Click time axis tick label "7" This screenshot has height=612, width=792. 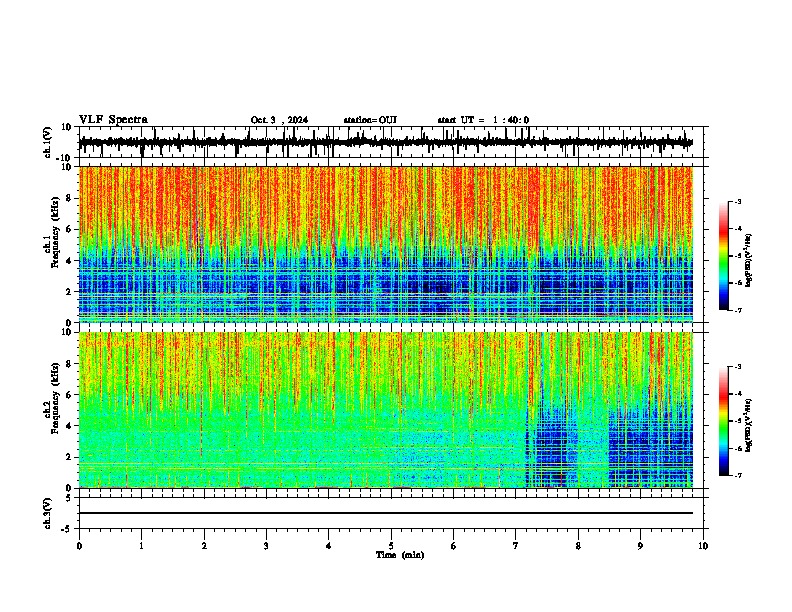pos(516,546)
